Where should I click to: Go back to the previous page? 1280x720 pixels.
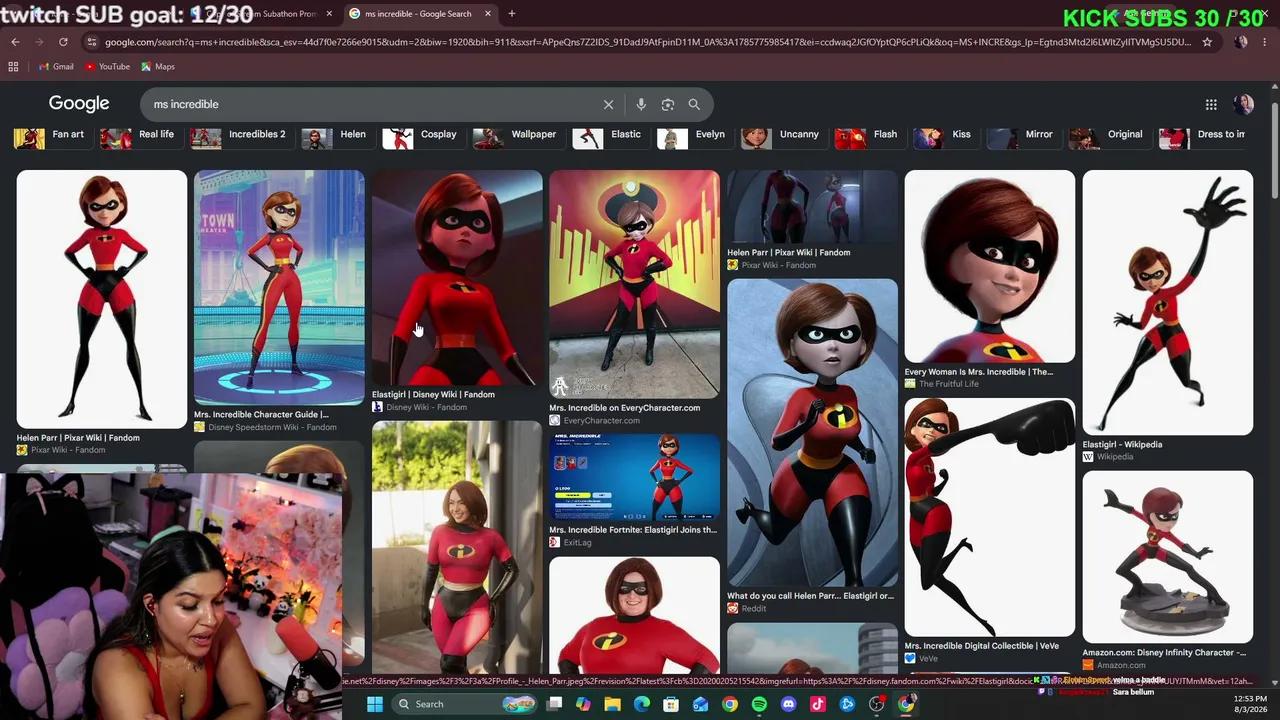point(15,42)
